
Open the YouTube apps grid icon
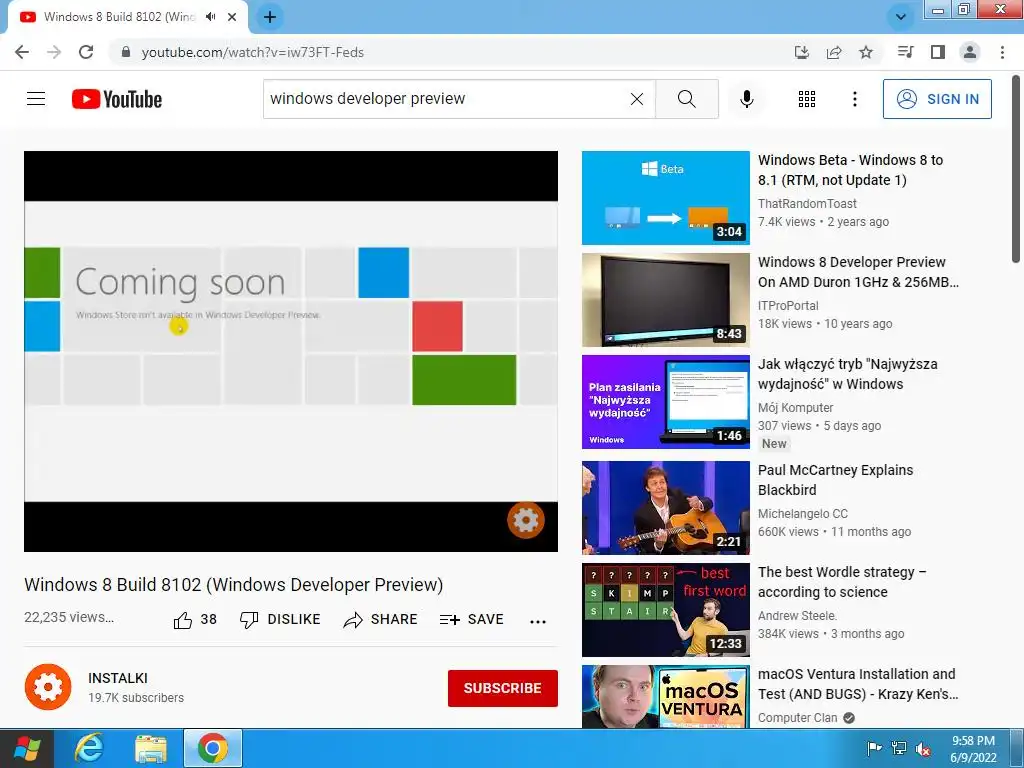click(807, 99)
